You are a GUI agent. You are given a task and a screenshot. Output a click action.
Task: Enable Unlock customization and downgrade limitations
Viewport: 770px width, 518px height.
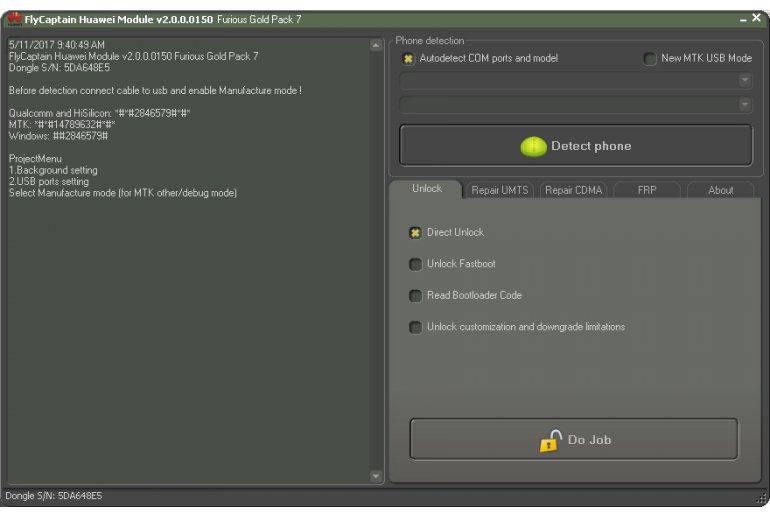click(x=415, y=327)
